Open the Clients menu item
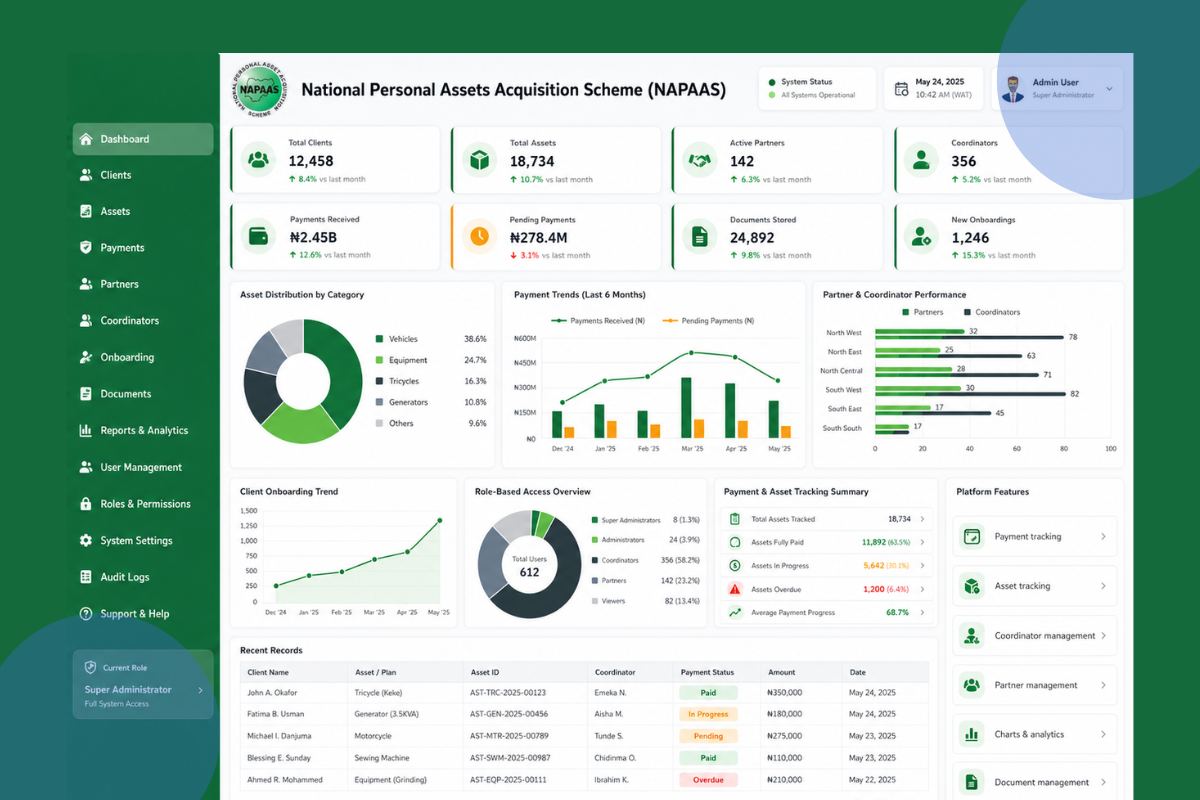 [x=143, y=175]
